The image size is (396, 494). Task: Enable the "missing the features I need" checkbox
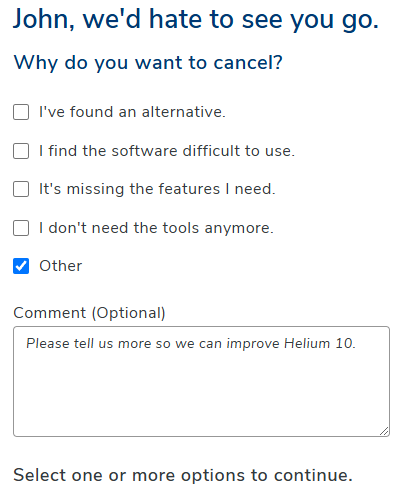[21, 189]
